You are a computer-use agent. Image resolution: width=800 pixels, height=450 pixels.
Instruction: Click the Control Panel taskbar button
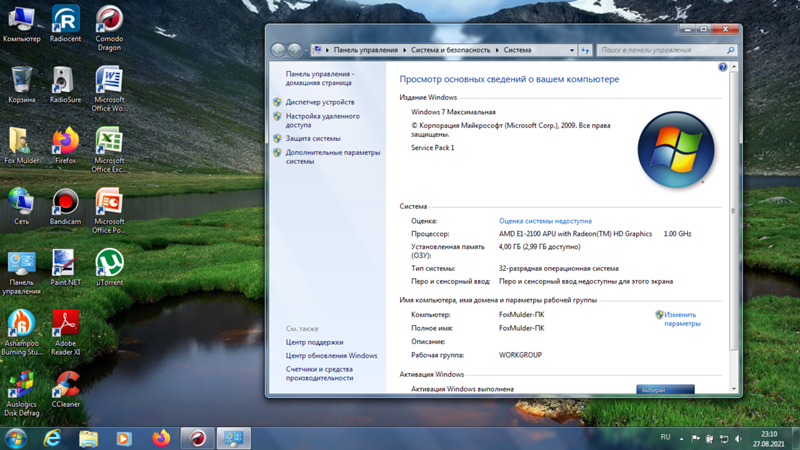[x=234, y=438]
